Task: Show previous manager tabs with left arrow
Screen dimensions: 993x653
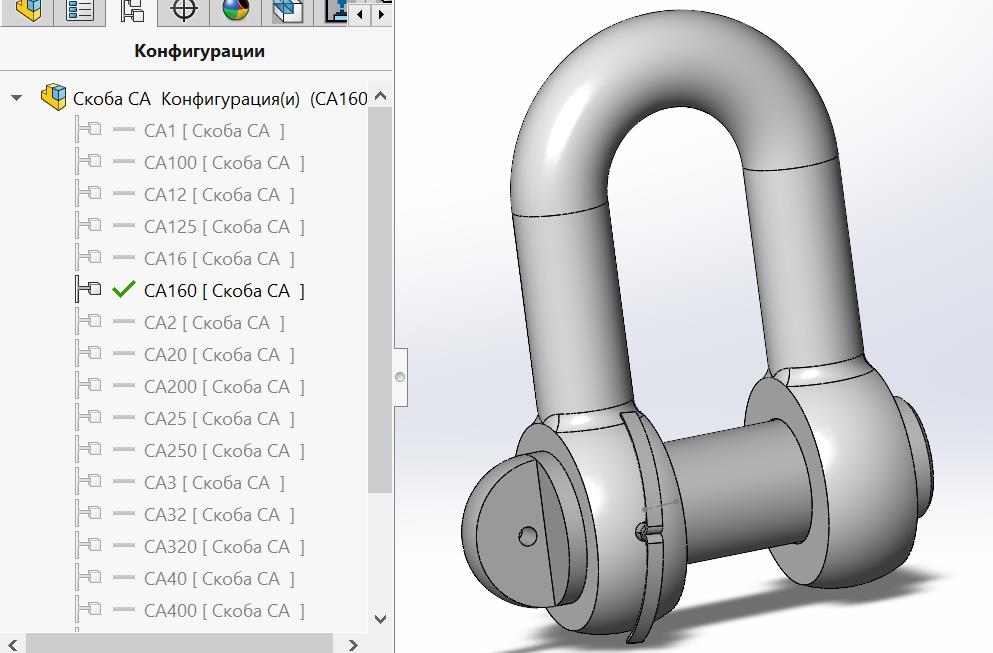Action: tap(360, 14)
